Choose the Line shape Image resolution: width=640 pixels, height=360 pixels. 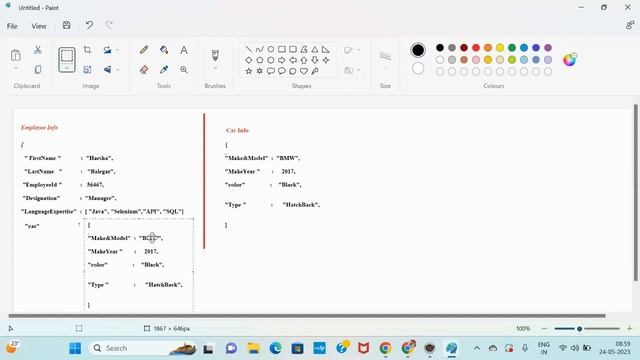[249, 49]
